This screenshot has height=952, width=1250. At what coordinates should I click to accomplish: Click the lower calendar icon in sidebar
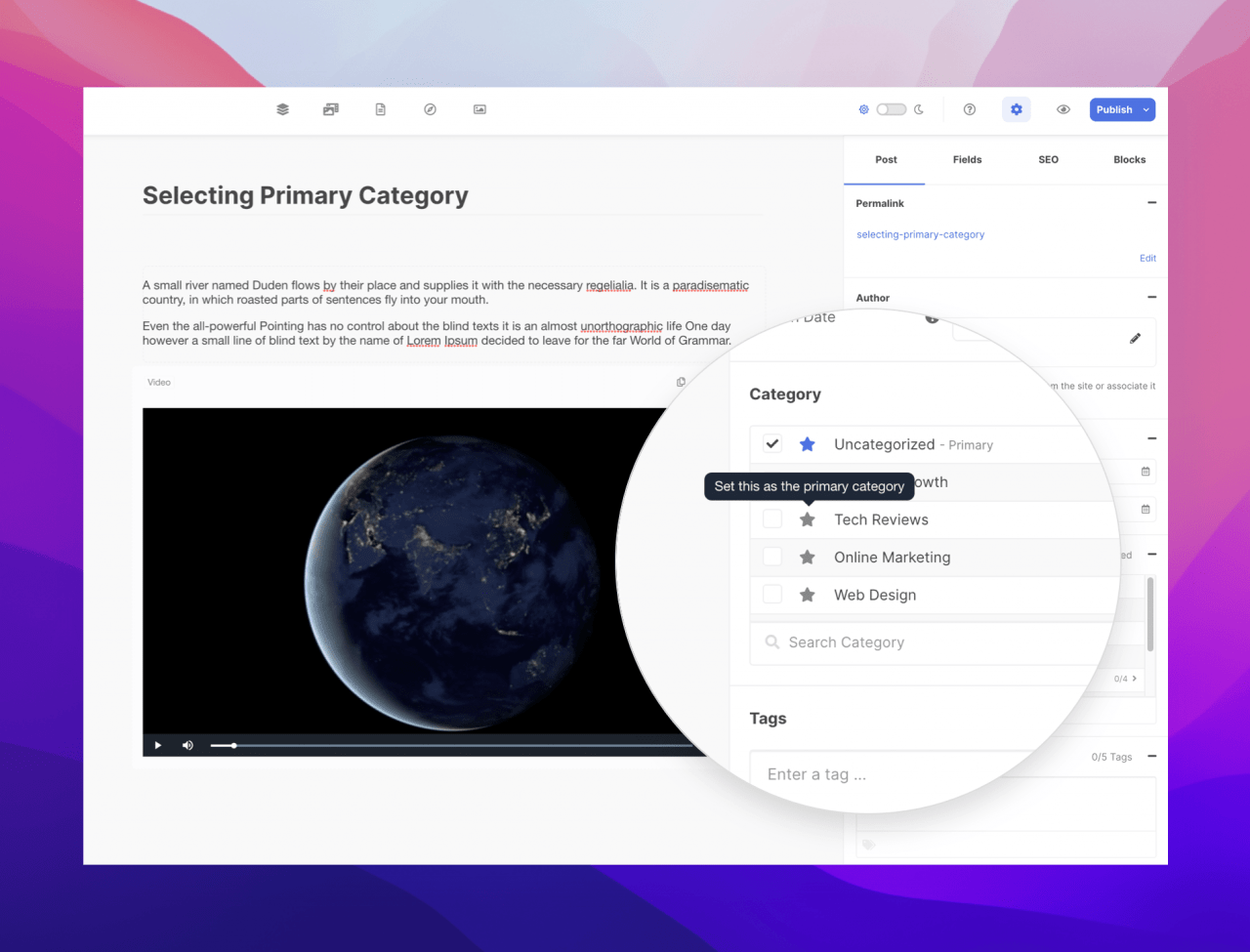pyautogui.click(x=1146, y=509)
